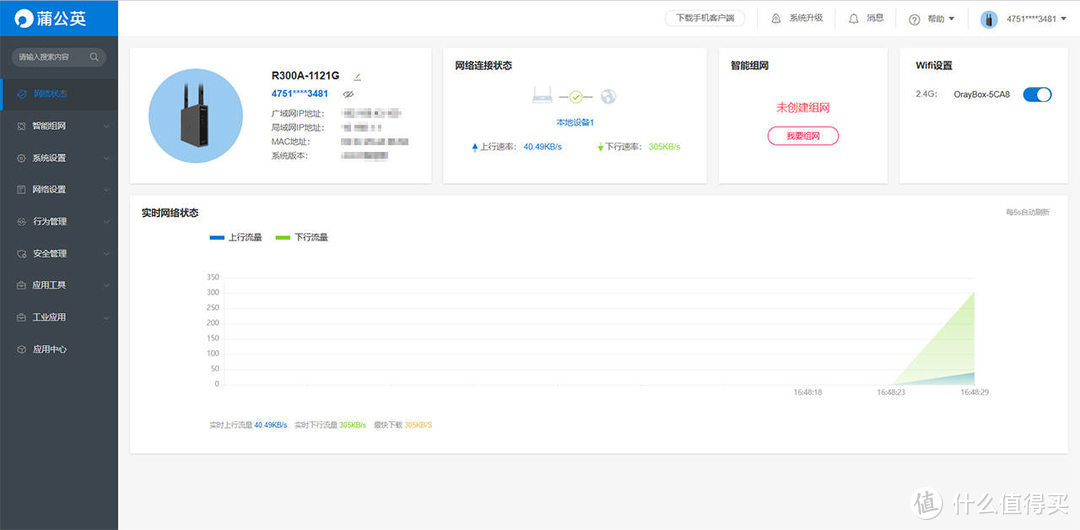Open the 行为管理 sidebar menu
1080x530 pixels.
pyautogui.click(x=59, y=222)
